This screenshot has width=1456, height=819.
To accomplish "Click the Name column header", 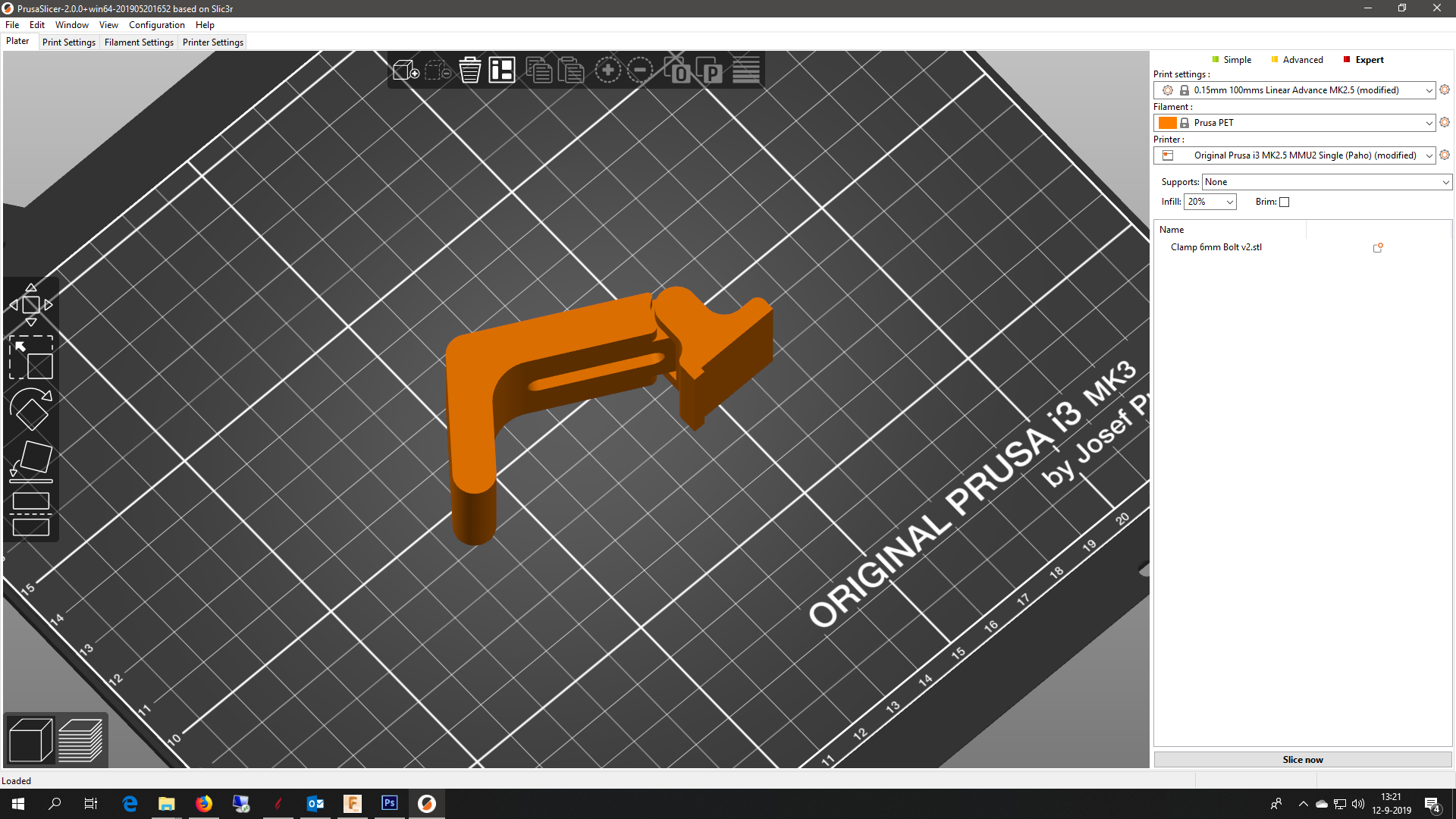I will tap(1172, 230).
